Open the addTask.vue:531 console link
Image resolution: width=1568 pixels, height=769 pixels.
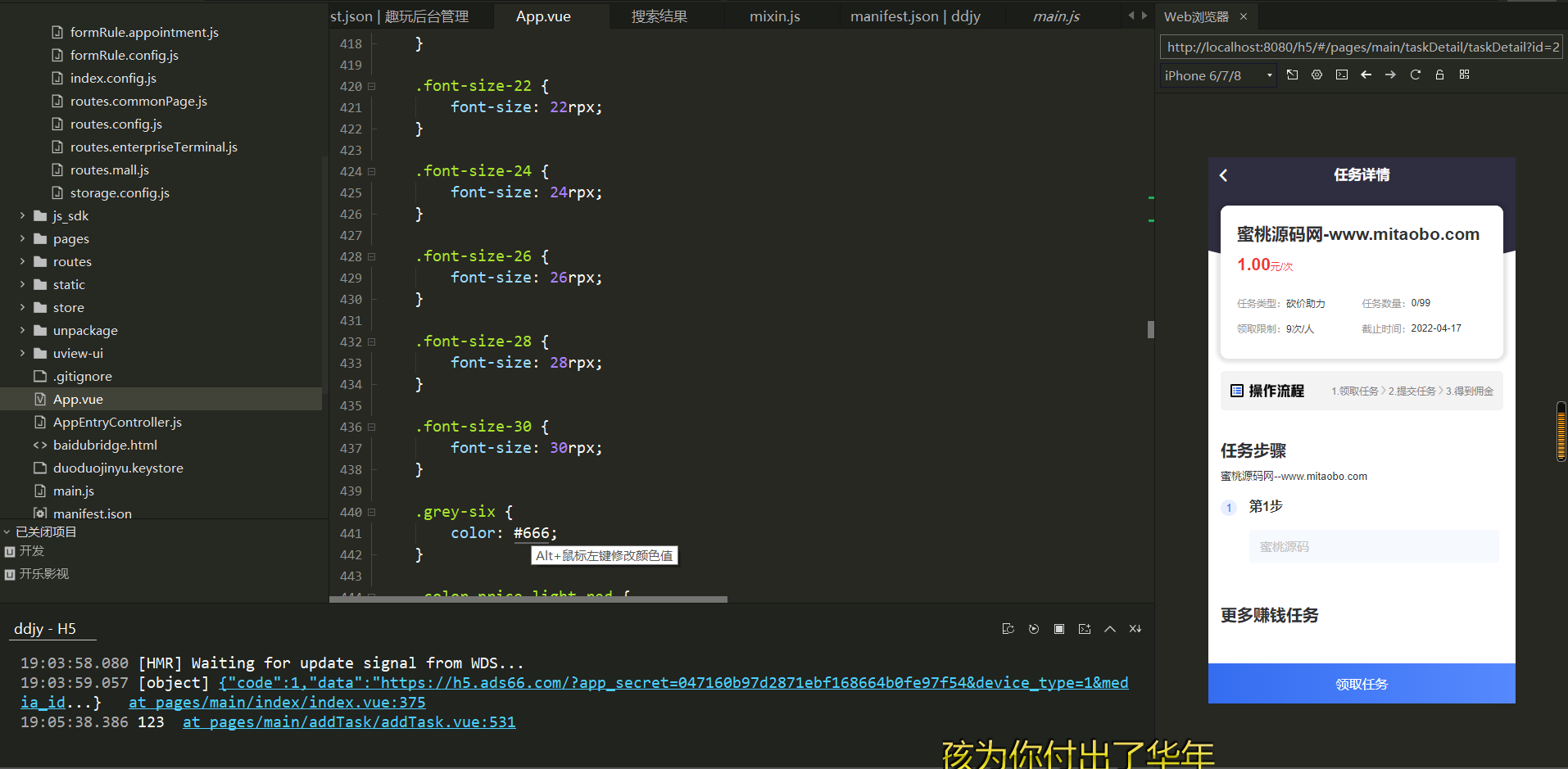pos(349,722)
